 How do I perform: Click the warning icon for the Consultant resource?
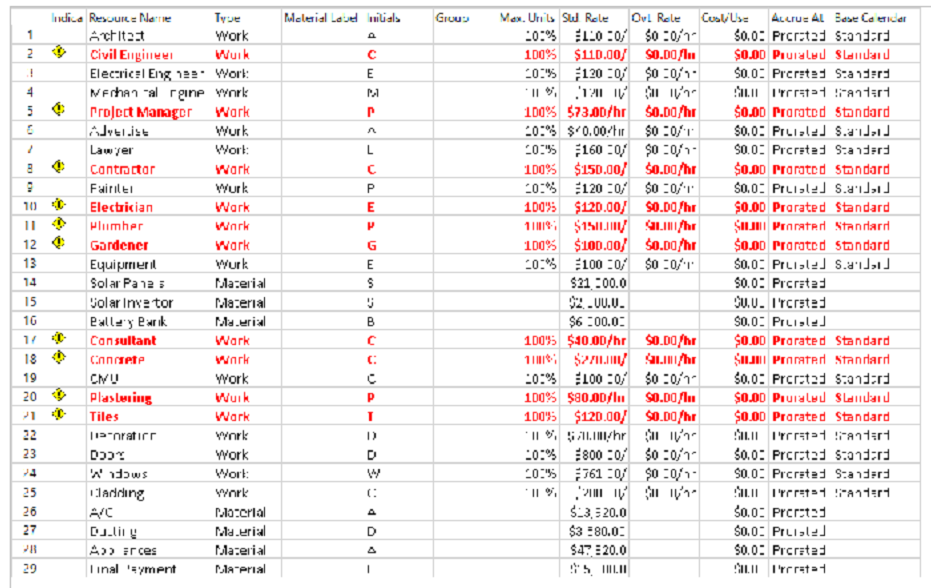(x=59, y=339)
